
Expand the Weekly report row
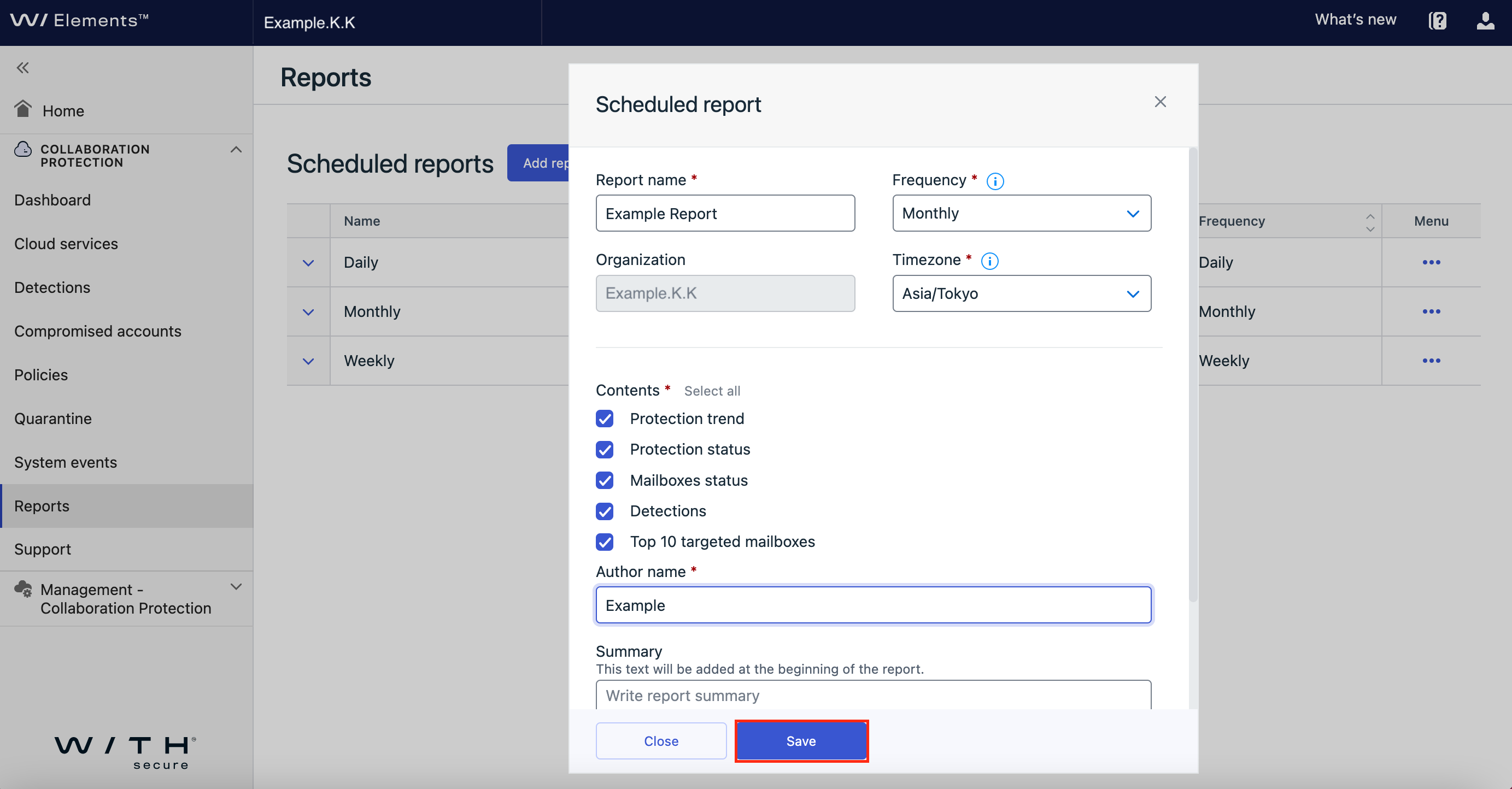pyautogui.click(x=308, y=361)
